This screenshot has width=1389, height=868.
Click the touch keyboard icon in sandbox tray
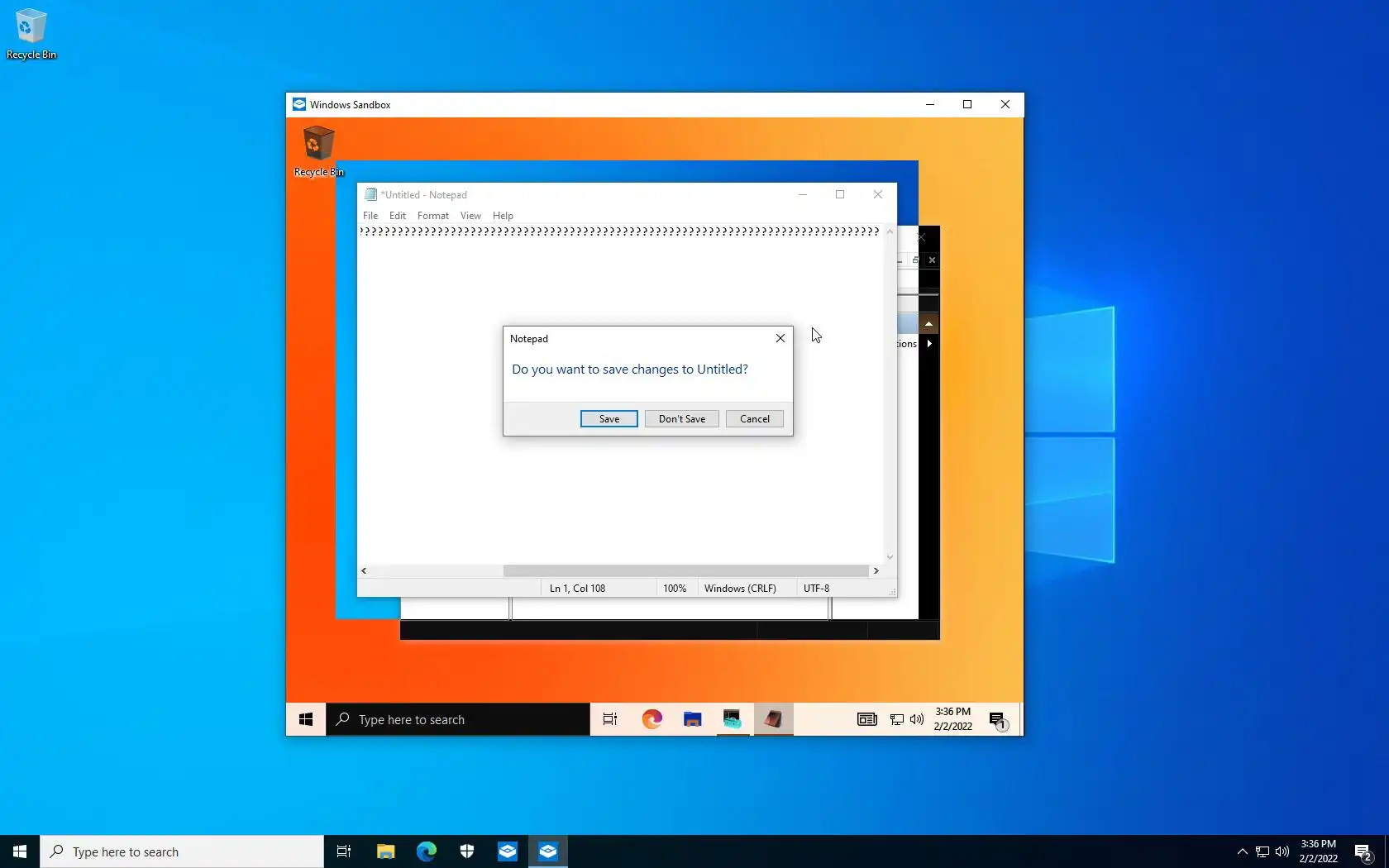click(867, 719)
